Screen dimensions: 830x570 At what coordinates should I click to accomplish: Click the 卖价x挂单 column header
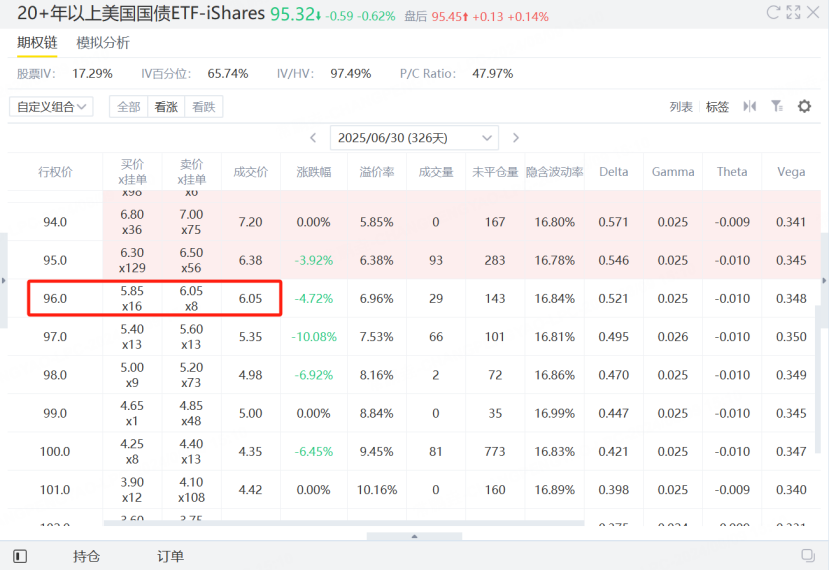click(x=192, y=172)
